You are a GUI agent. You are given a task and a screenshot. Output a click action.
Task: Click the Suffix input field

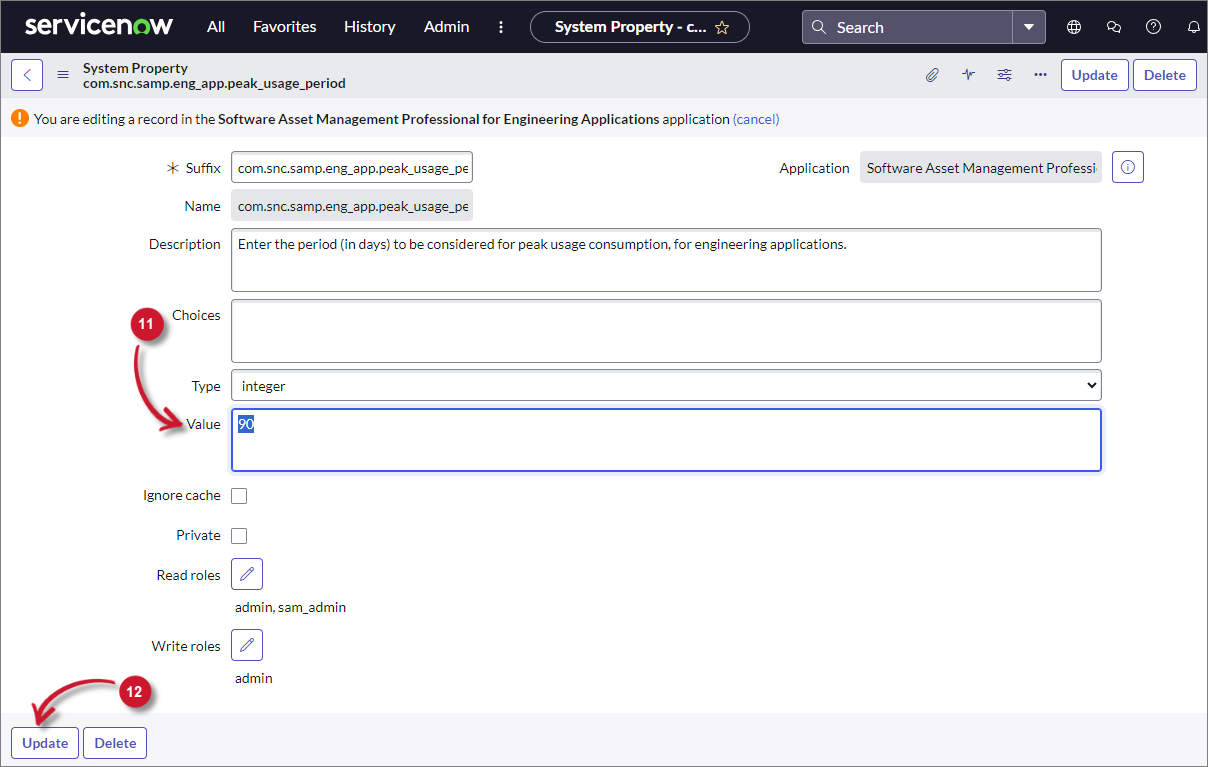(352, 168)
